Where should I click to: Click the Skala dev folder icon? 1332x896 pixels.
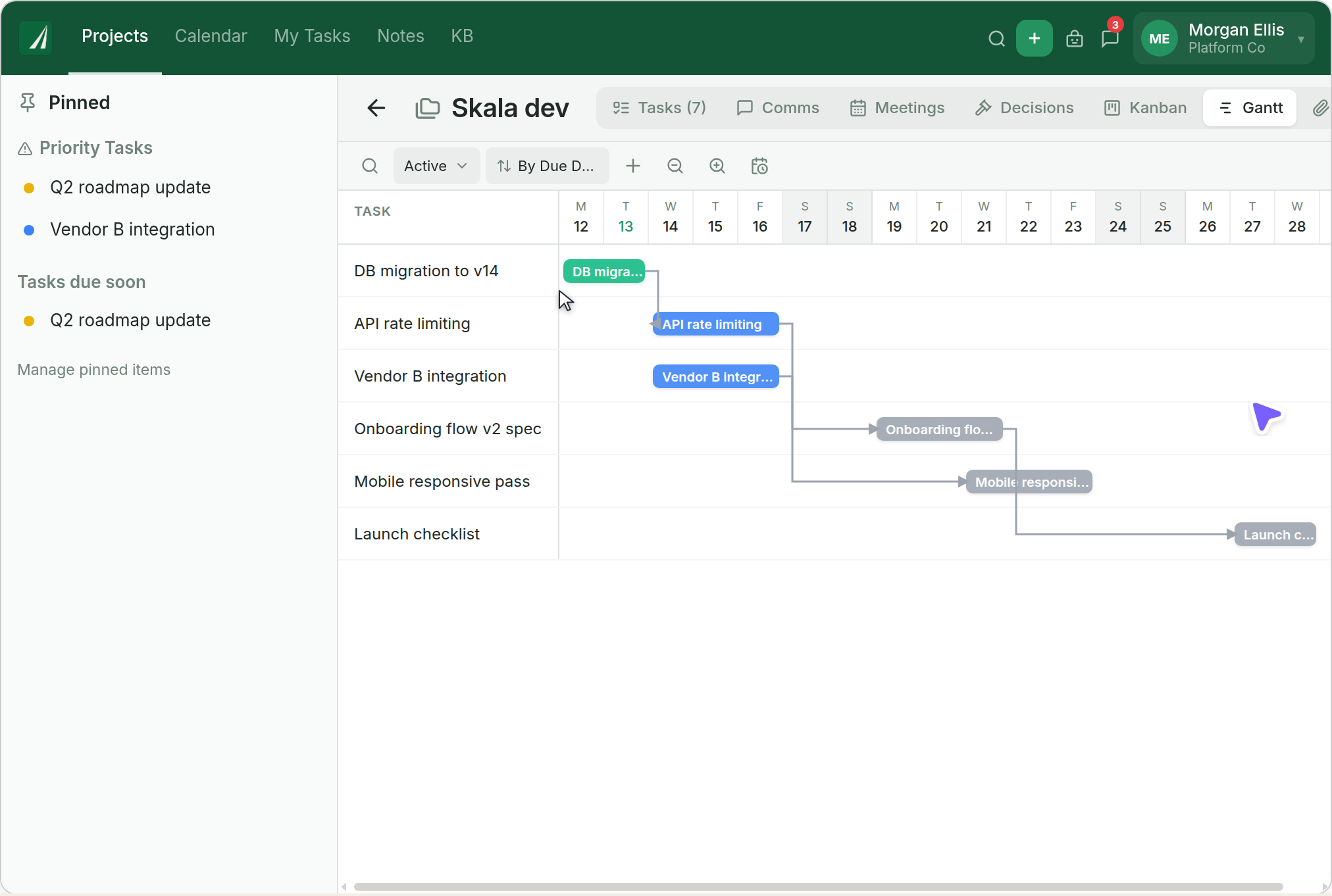pyautogui.click(x=427, y=108)
